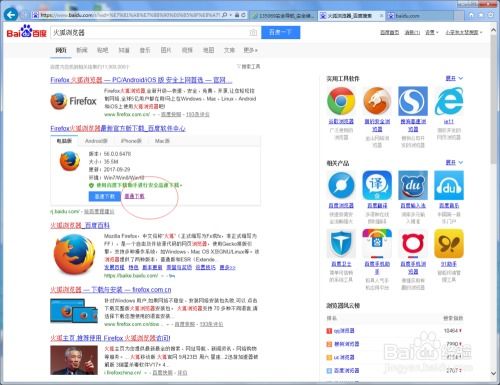Image resolution: width=500 pixels, height=385 pixels.
Task: Open the 搜索工具 search tools filter
Action: click(249, 67)
